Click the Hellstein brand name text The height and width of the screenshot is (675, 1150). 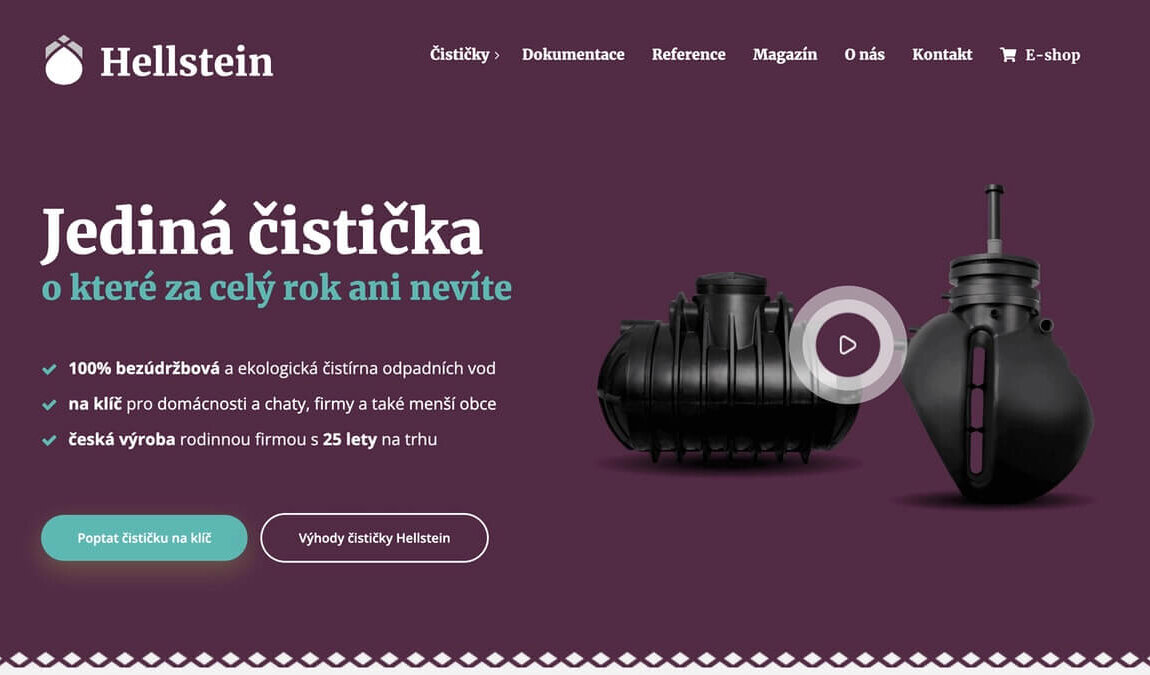point(186,62)
